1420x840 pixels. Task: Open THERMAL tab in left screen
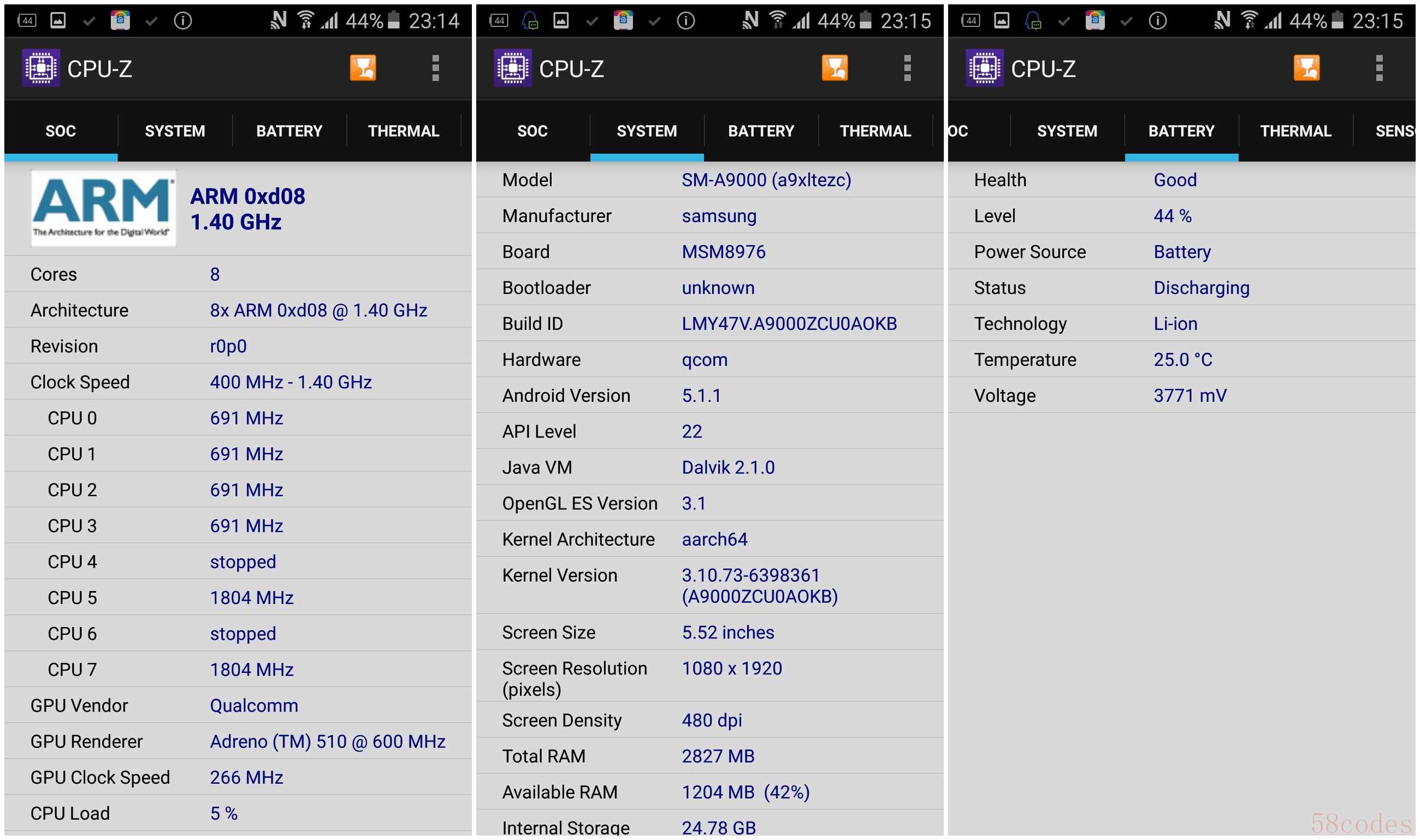pos(404,131)
